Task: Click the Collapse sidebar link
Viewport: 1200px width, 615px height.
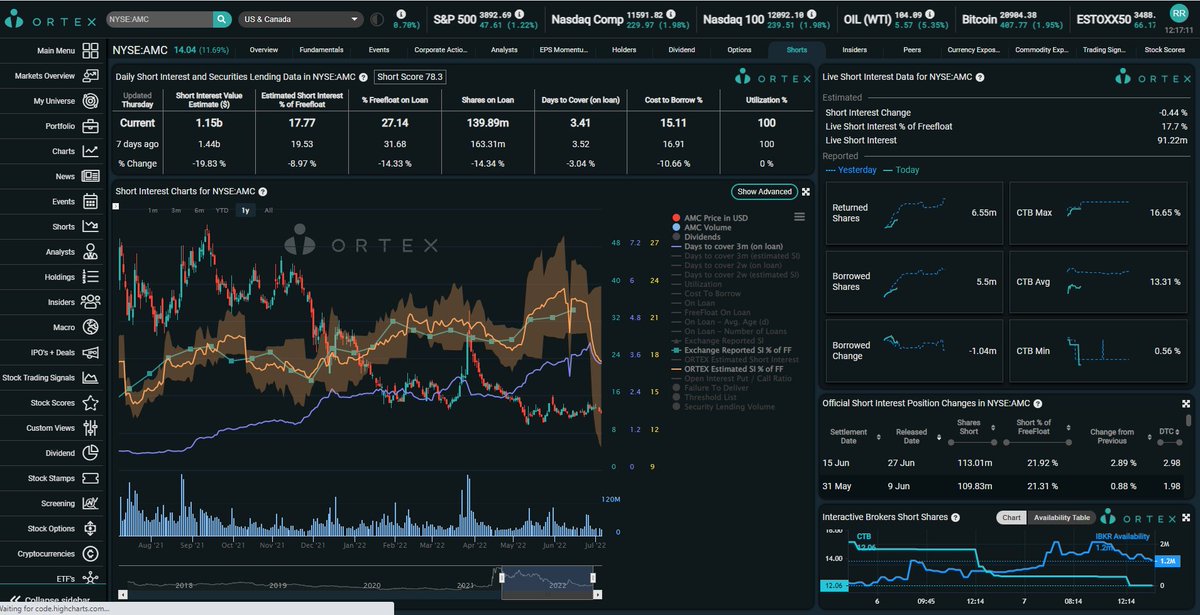Action: 49,599
